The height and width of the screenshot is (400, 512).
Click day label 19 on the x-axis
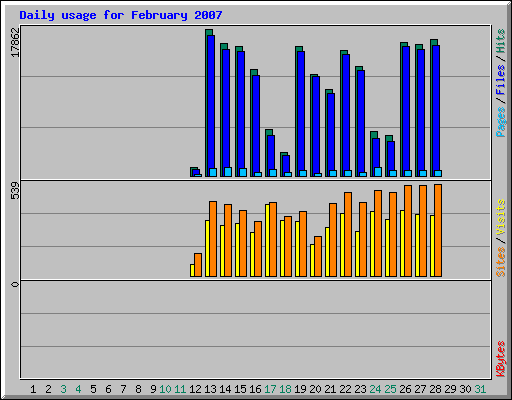pos(300,389)
